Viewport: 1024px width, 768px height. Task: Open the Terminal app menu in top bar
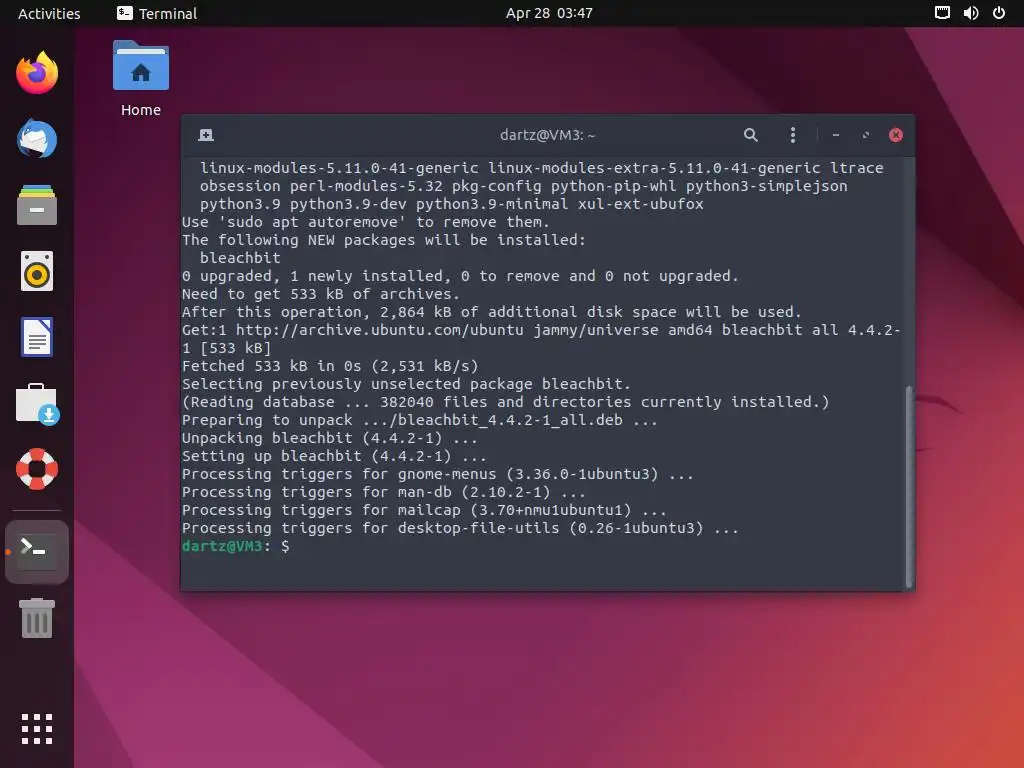(157, 14)
